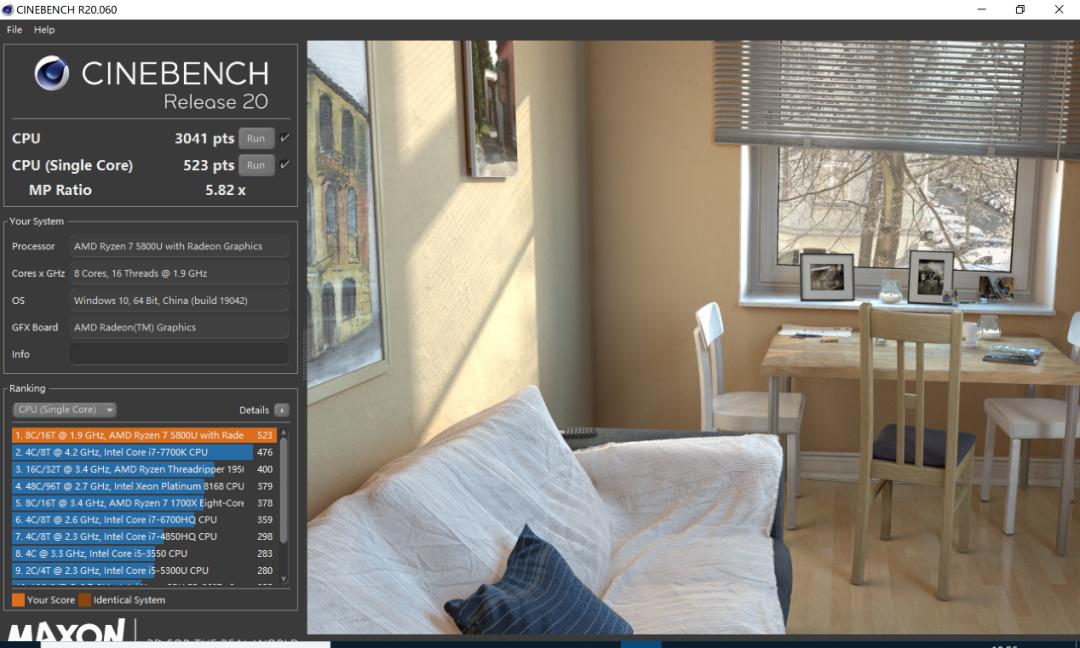Image resolution: width=1080 pixels, height=648 pixels.
Task: Click the single core score 523 pts
Action: click(x=209, y=165)
